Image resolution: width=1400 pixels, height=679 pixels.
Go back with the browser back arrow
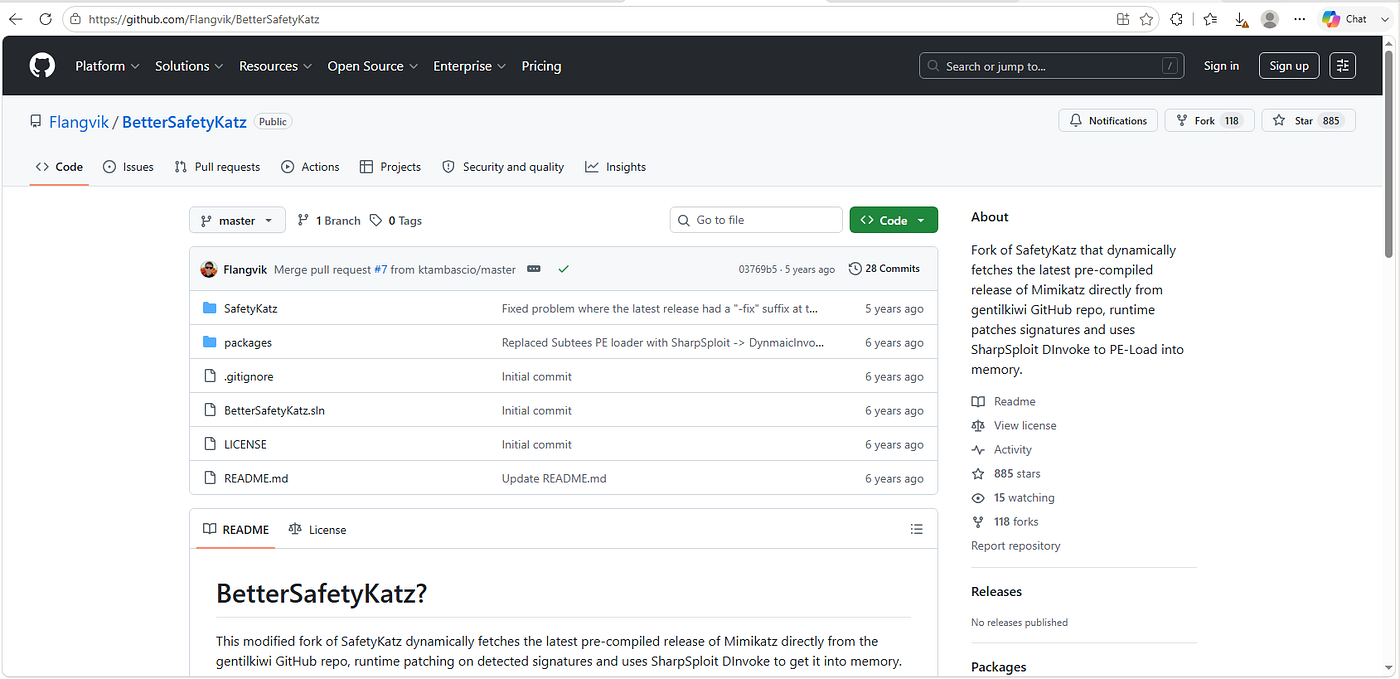pyautogui.click(x=15, y=19)
